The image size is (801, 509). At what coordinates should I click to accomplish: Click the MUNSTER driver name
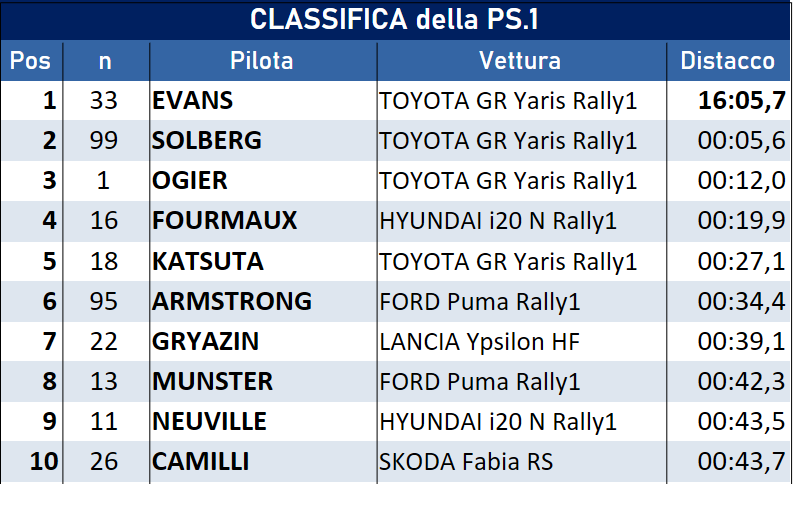(213, 381)
